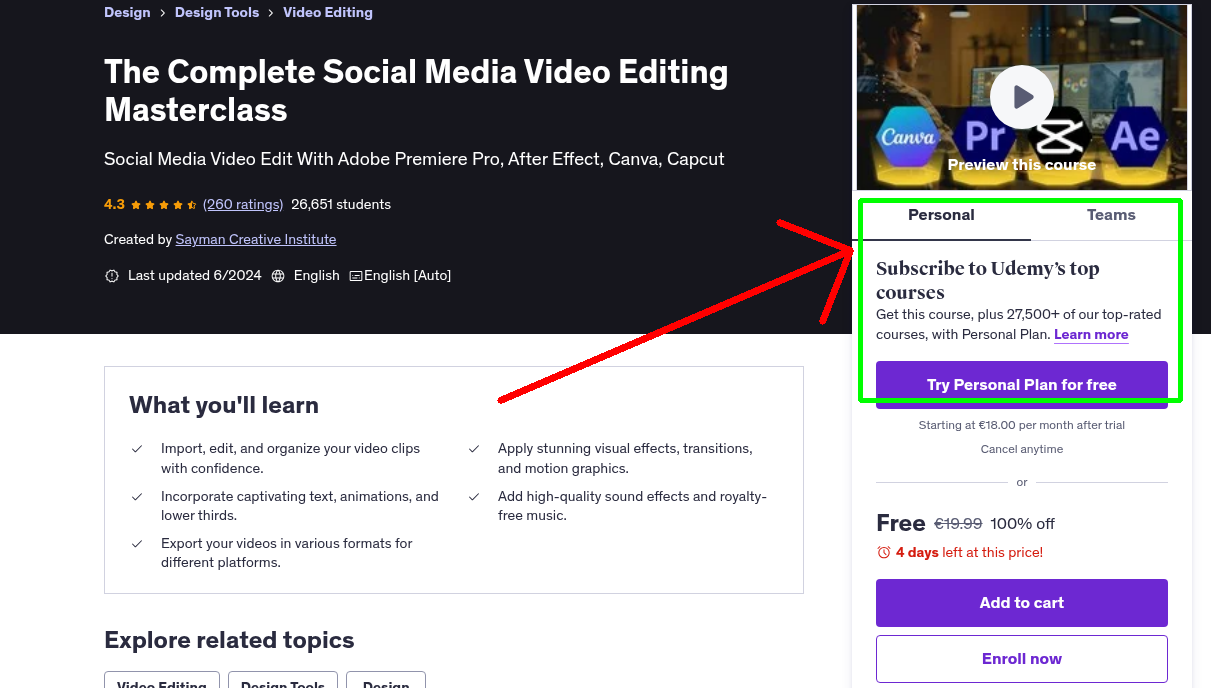
Task: Click the 'What you'll learn' heading
Action: click(x=224, y=405)
